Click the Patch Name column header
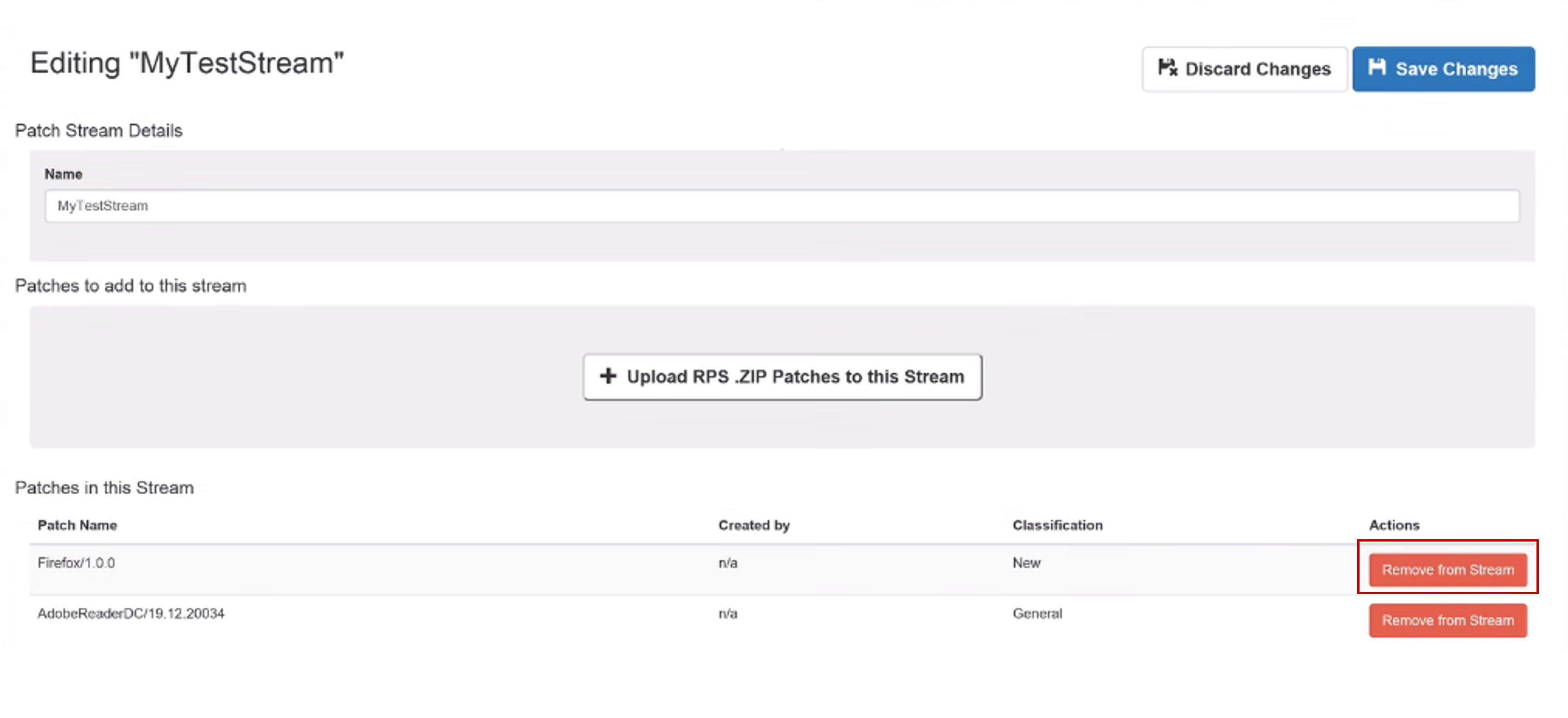The width and height of the screenshot is (1568, 718). coord(77,525)
